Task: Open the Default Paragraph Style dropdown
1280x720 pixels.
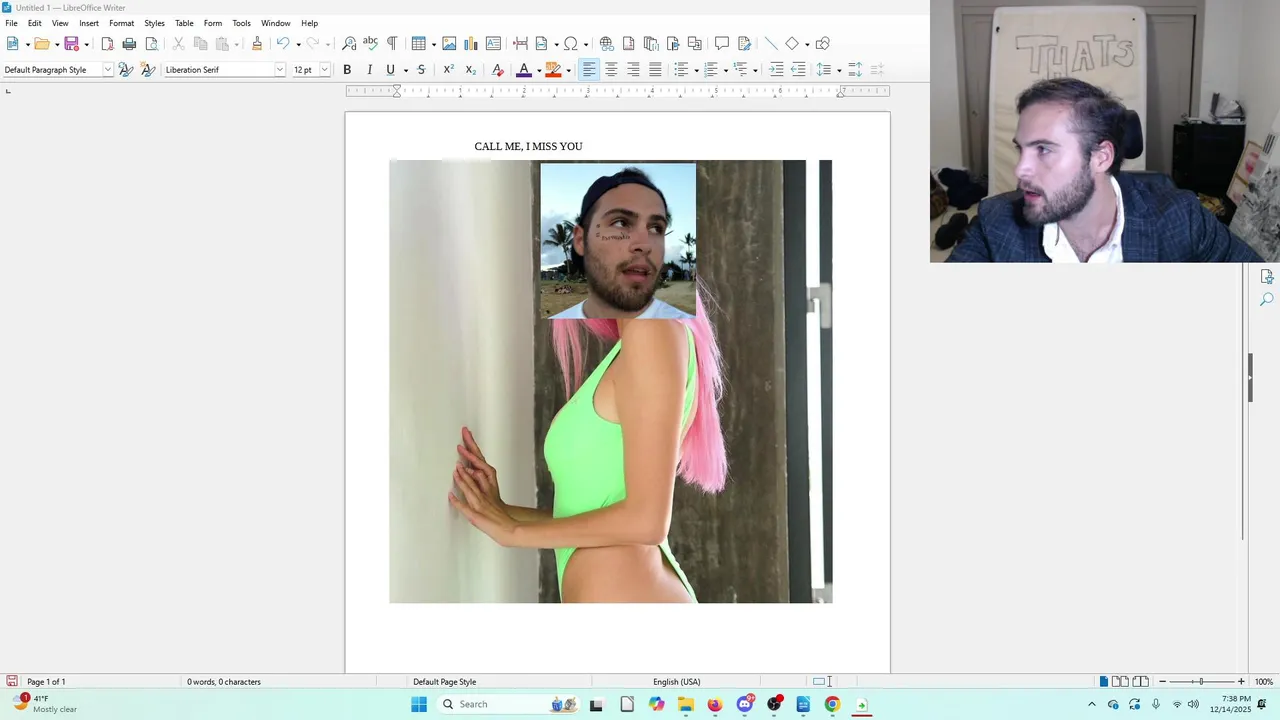Action: pyautogui.click(x=108, y=69)
